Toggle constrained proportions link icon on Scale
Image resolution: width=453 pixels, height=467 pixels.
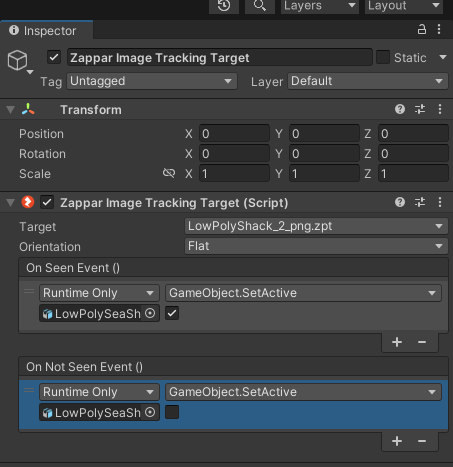point(169,173)
